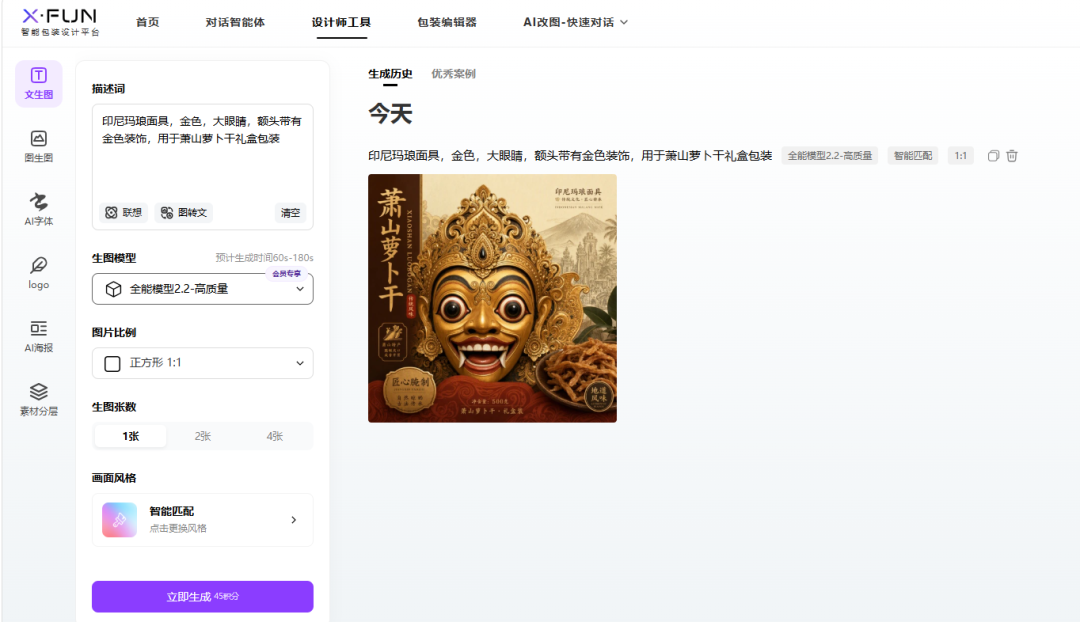Switch to 优秀案例 tab
The image size is (1080, 622).
coord(453,74)
